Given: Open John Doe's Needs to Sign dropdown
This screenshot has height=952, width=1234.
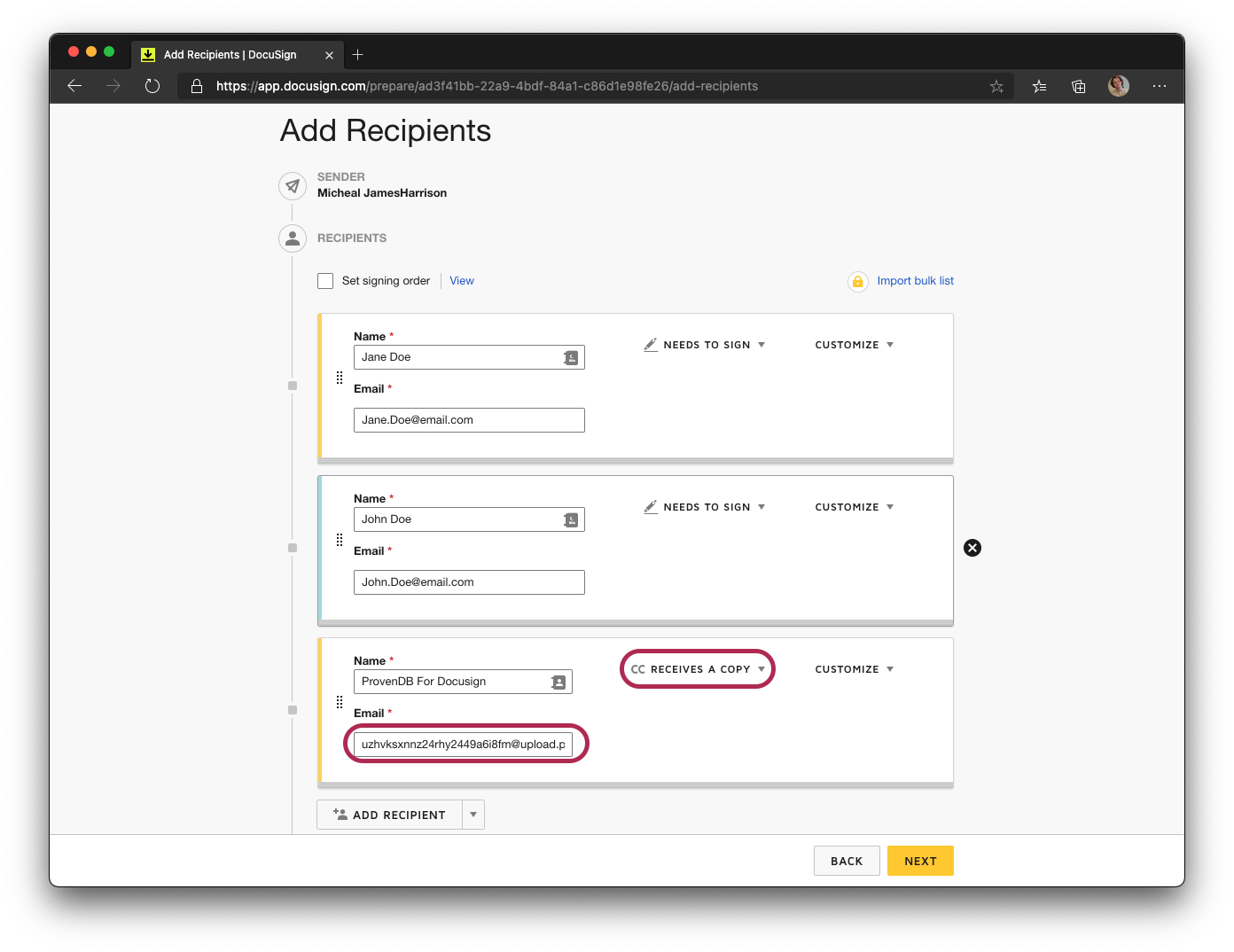Looking at the screenshot, I should click(x=705, y=507).
